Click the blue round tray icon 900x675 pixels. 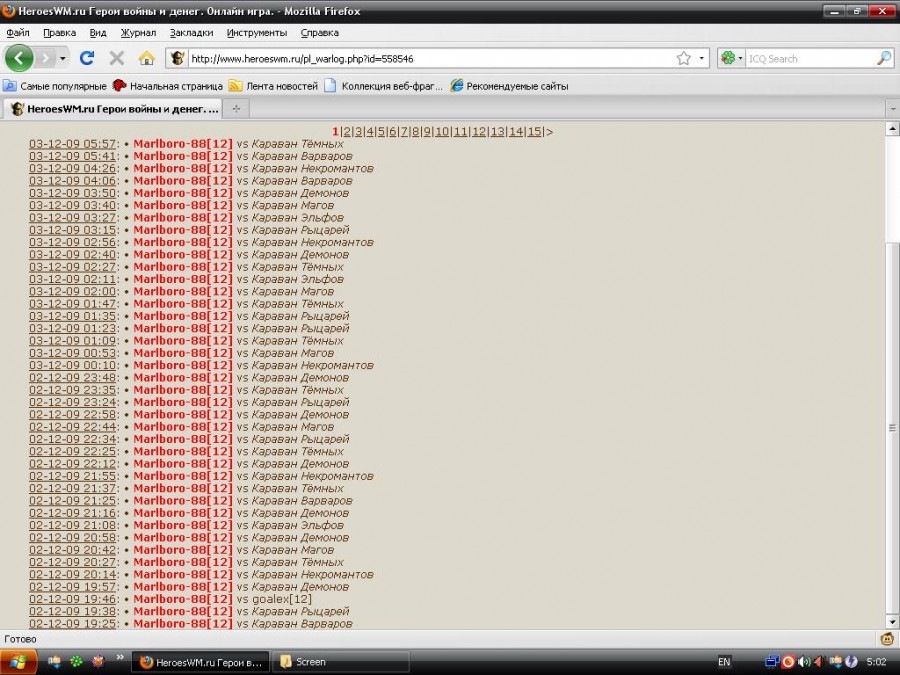click(851, 662)
